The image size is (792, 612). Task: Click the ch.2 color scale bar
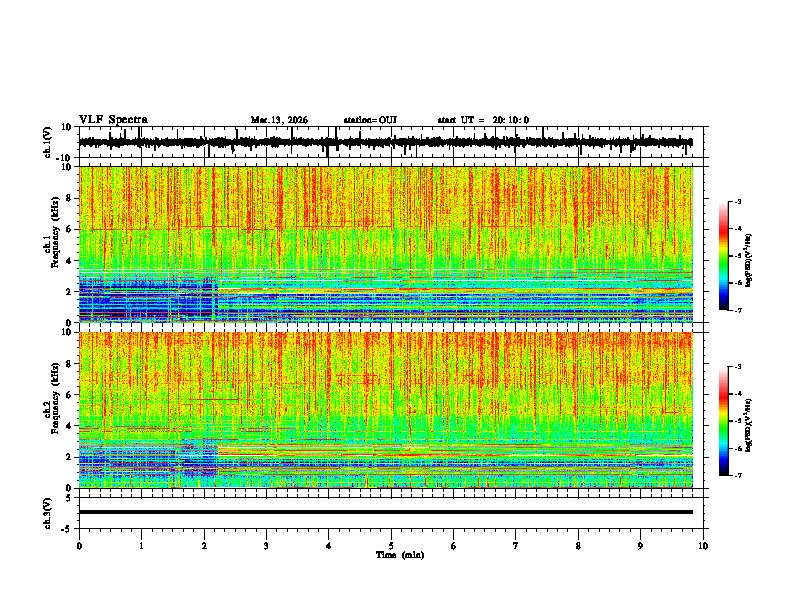(x=724, y=421)
